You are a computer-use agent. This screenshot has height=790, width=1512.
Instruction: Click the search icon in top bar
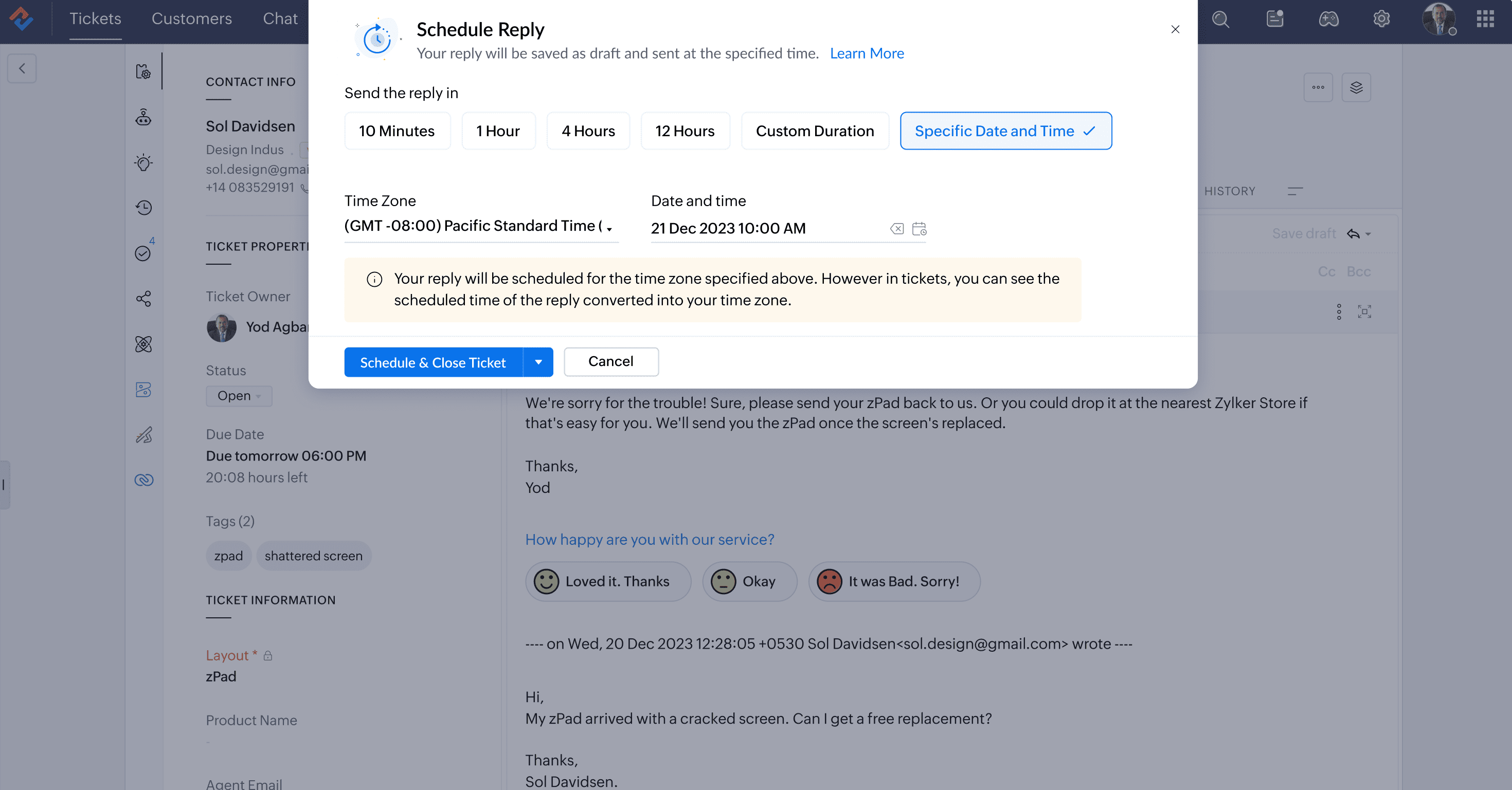pyautogui.click(x=1220, y=20)
